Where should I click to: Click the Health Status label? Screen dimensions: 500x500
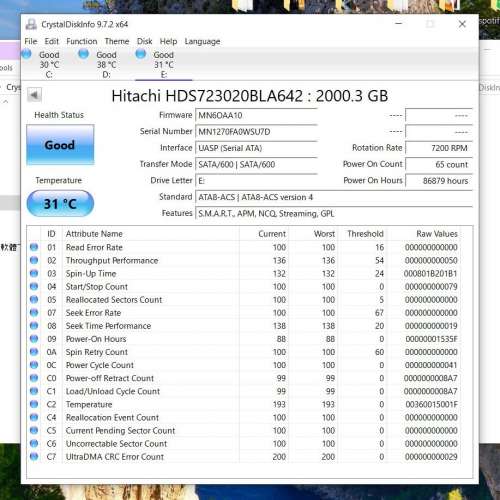pyautogui.click(x=59, y=115)
